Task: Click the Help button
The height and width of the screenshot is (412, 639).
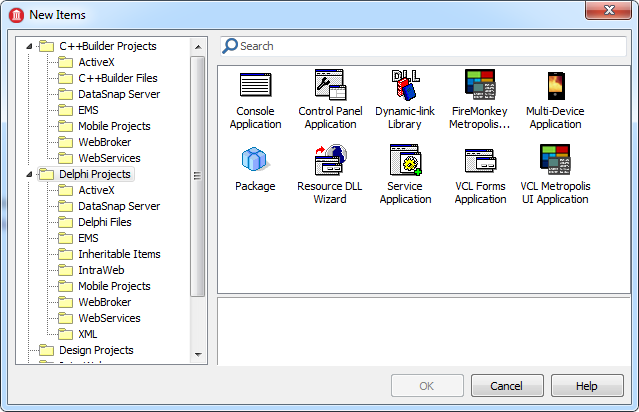Action: click(x=587, y=386)
